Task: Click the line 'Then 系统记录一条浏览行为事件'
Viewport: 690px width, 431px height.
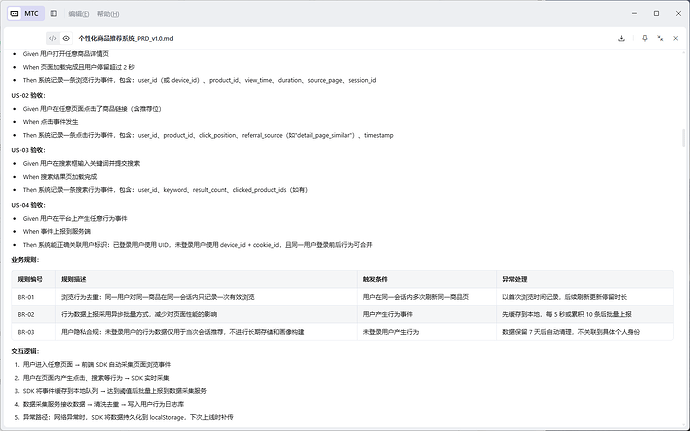Action: tap(199, 80)
